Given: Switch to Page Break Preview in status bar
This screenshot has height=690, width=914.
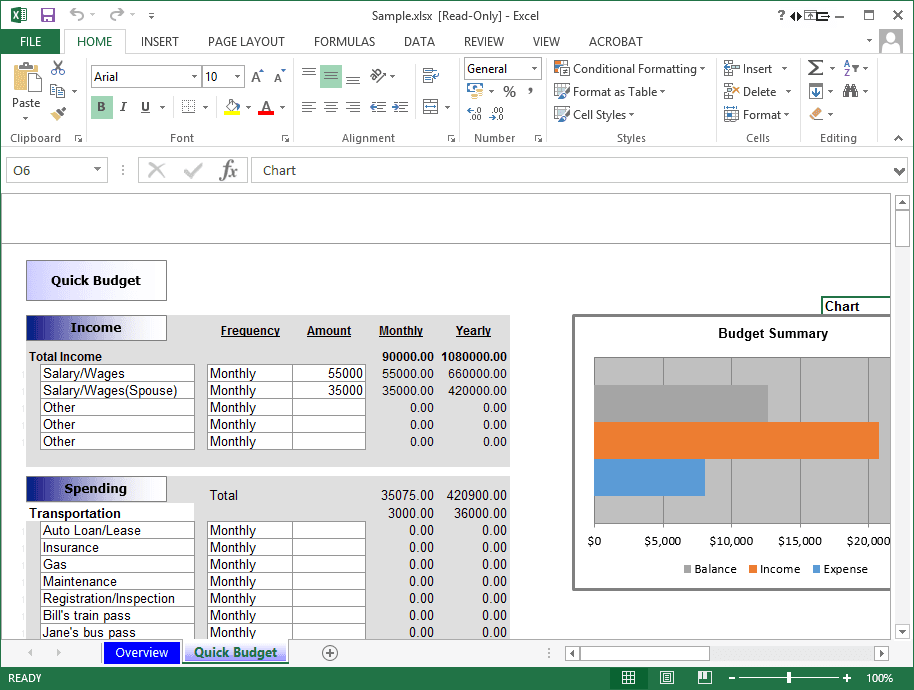Looking at the screenshot, I should tap(705, 677).
